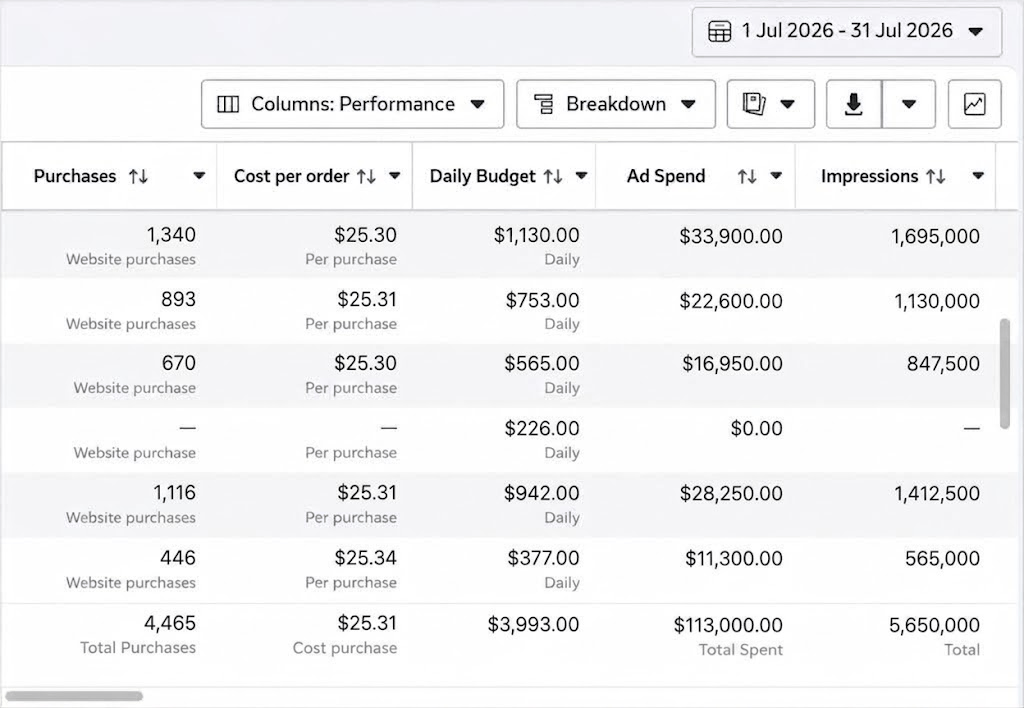Select the $16,950.00 ad spend cell
1024x708 pixels.
732,364
